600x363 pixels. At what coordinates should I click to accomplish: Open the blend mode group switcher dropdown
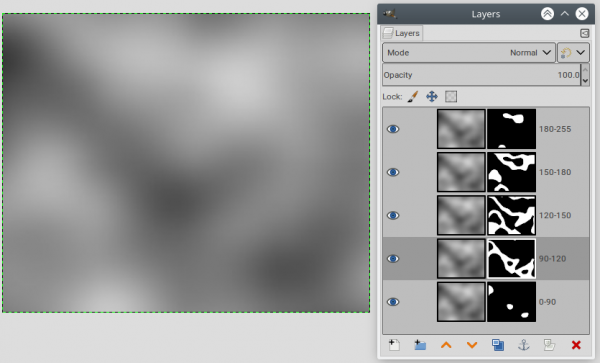click(573, 52)
